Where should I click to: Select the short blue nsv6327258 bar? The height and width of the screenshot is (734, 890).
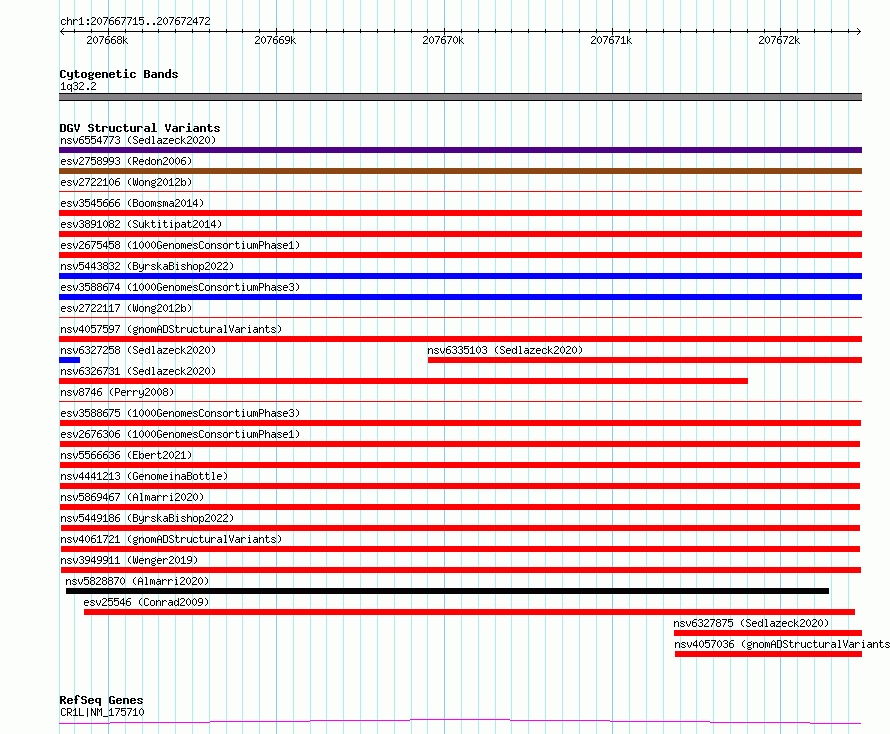(x=69, y=360)
